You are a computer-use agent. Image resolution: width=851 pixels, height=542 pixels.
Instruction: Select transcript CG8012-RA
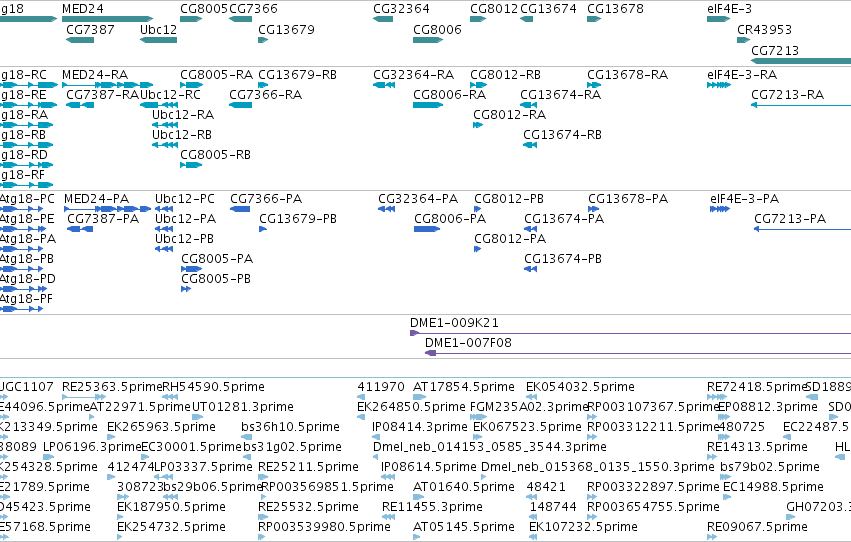[478, 125]
